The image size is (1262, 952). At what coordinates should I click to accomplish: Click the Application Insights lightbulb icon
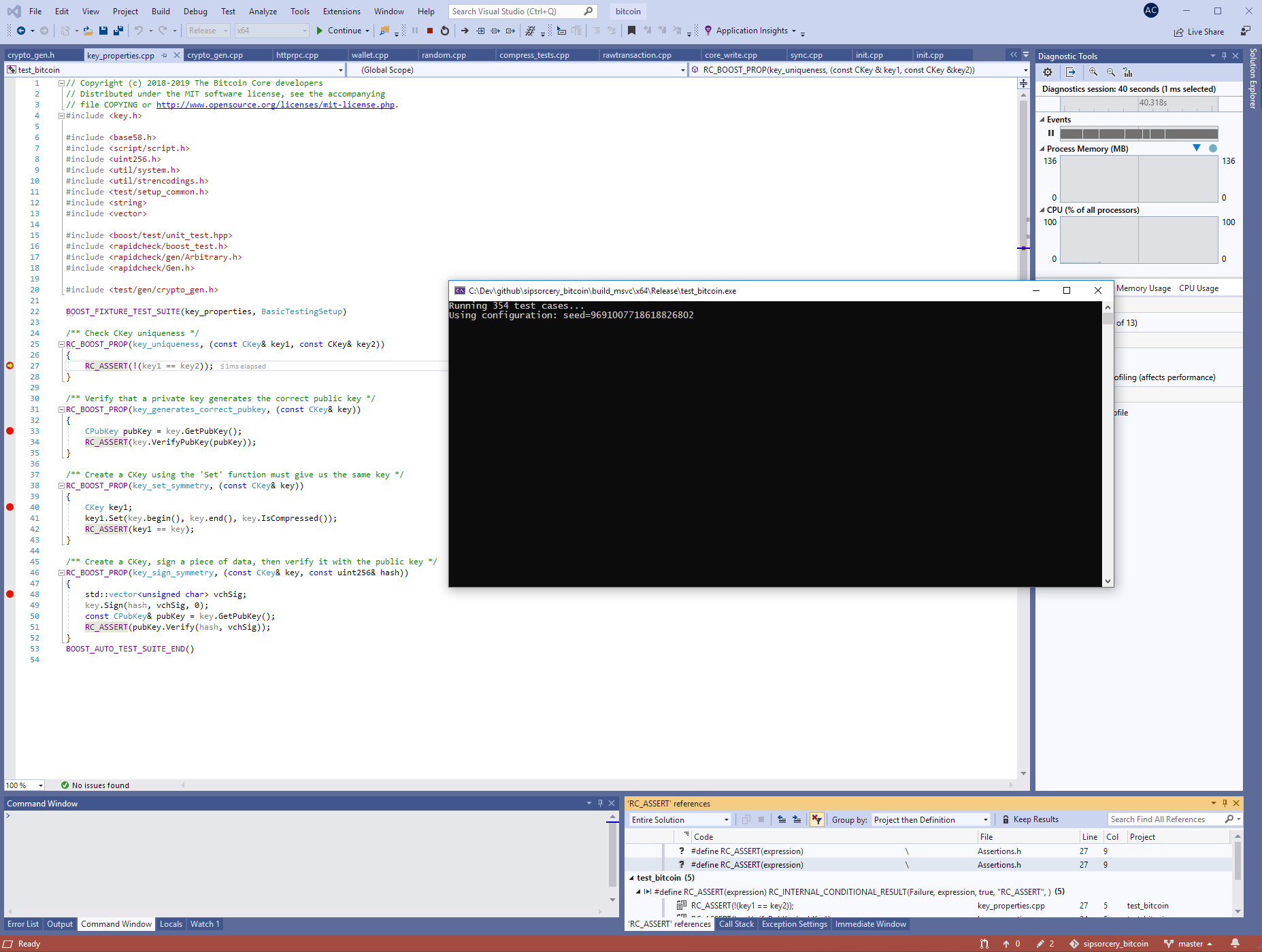(x=708, y=31)
